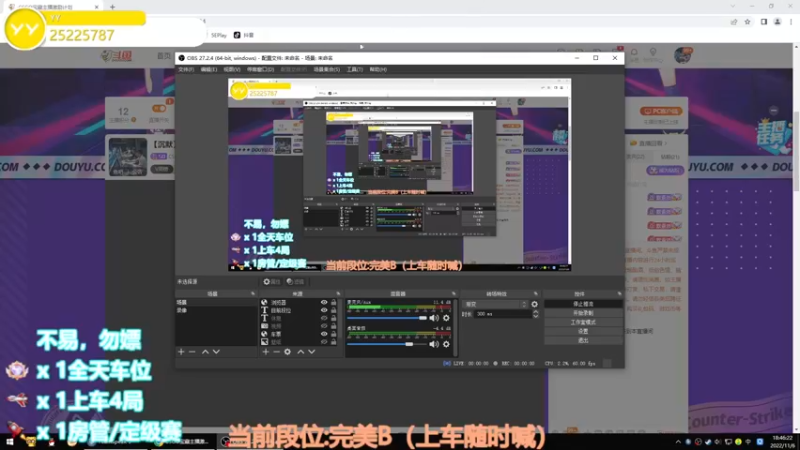Select the 场景 scene in the scenes list
800x450 pixels.
[x=216, y=303]
